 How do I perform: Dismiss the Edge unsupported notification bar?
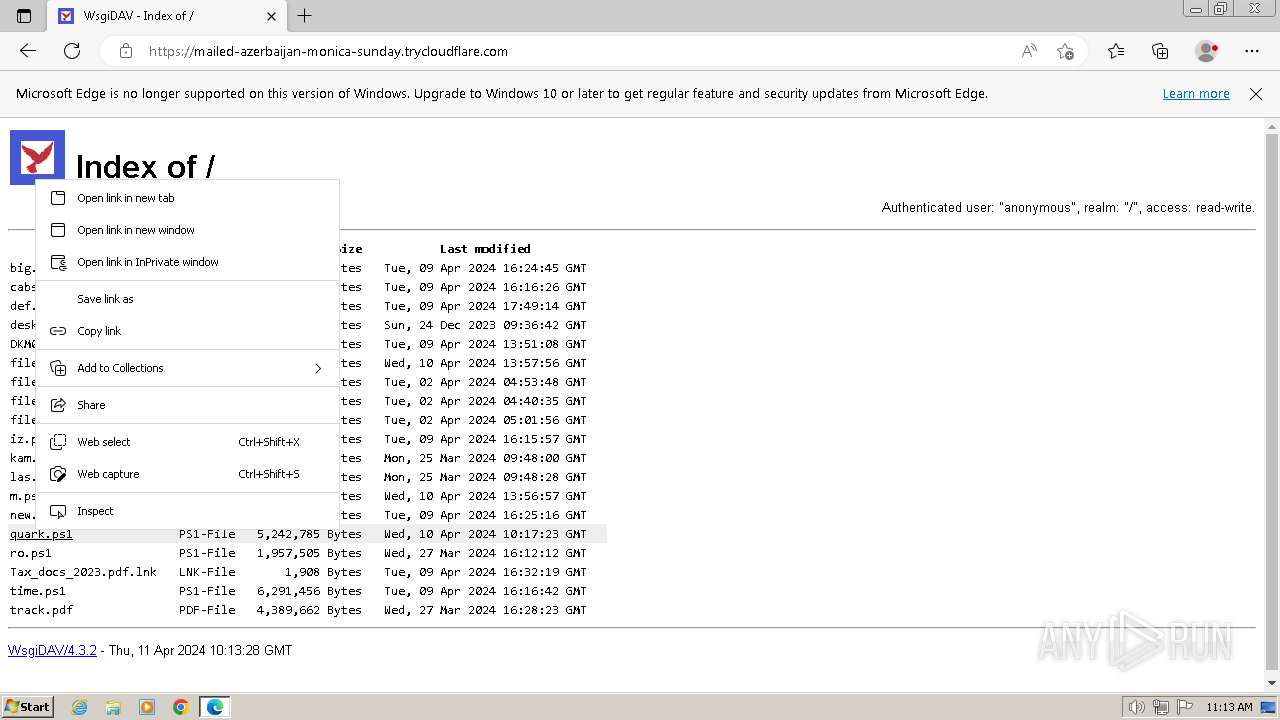coord(1256,94)
